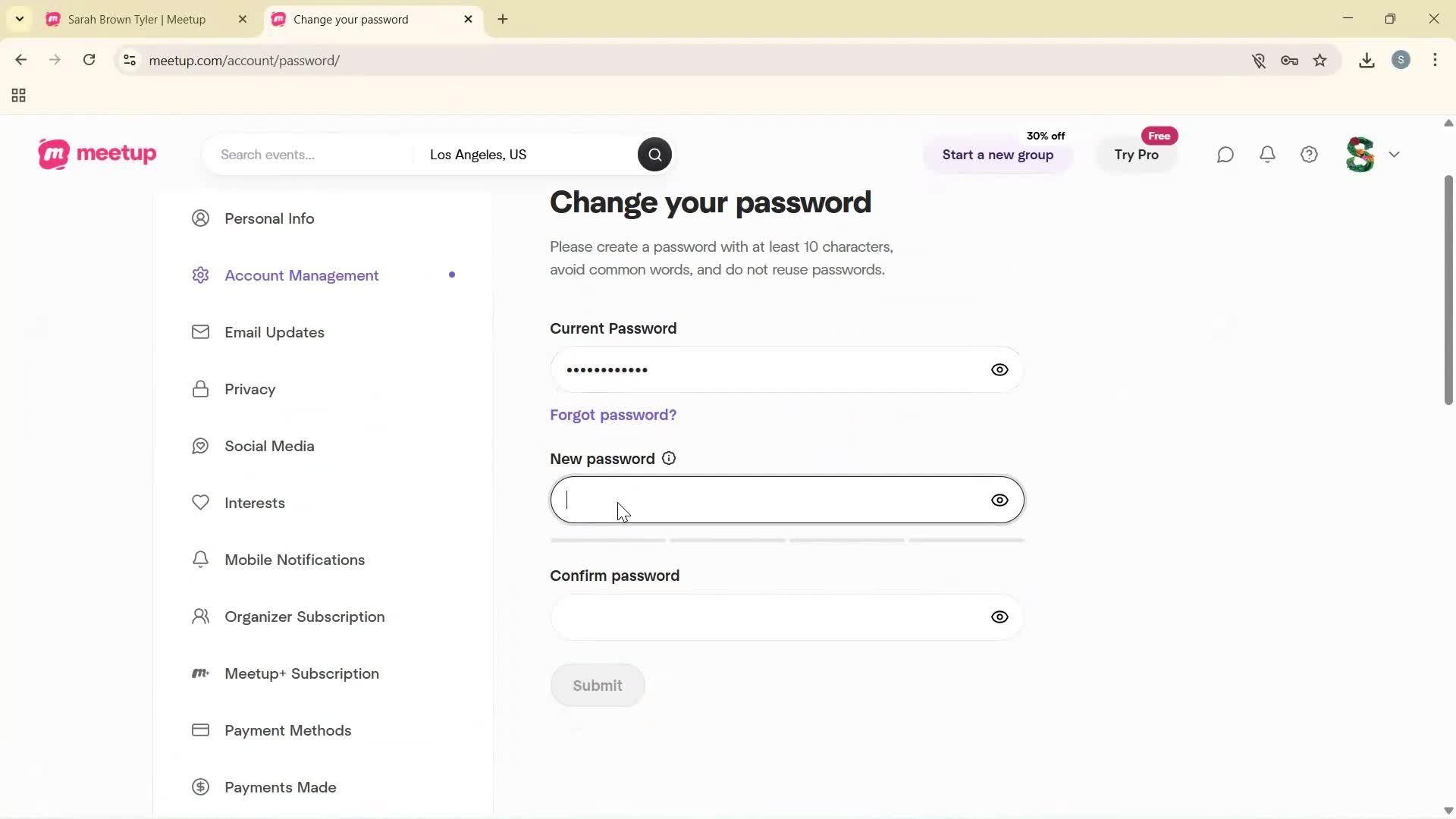
Task: Open the browser tab search chevron
Action: 19,19
